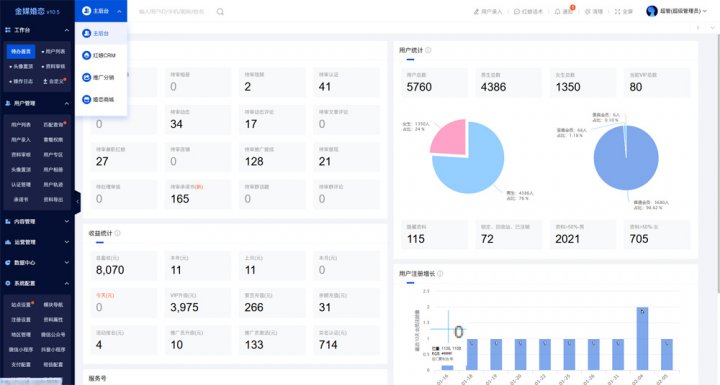The width and height of the screenshot is (720, 385).
Task: Click the 待办首页 highlighted sidebar button
Action: [21, 51]
